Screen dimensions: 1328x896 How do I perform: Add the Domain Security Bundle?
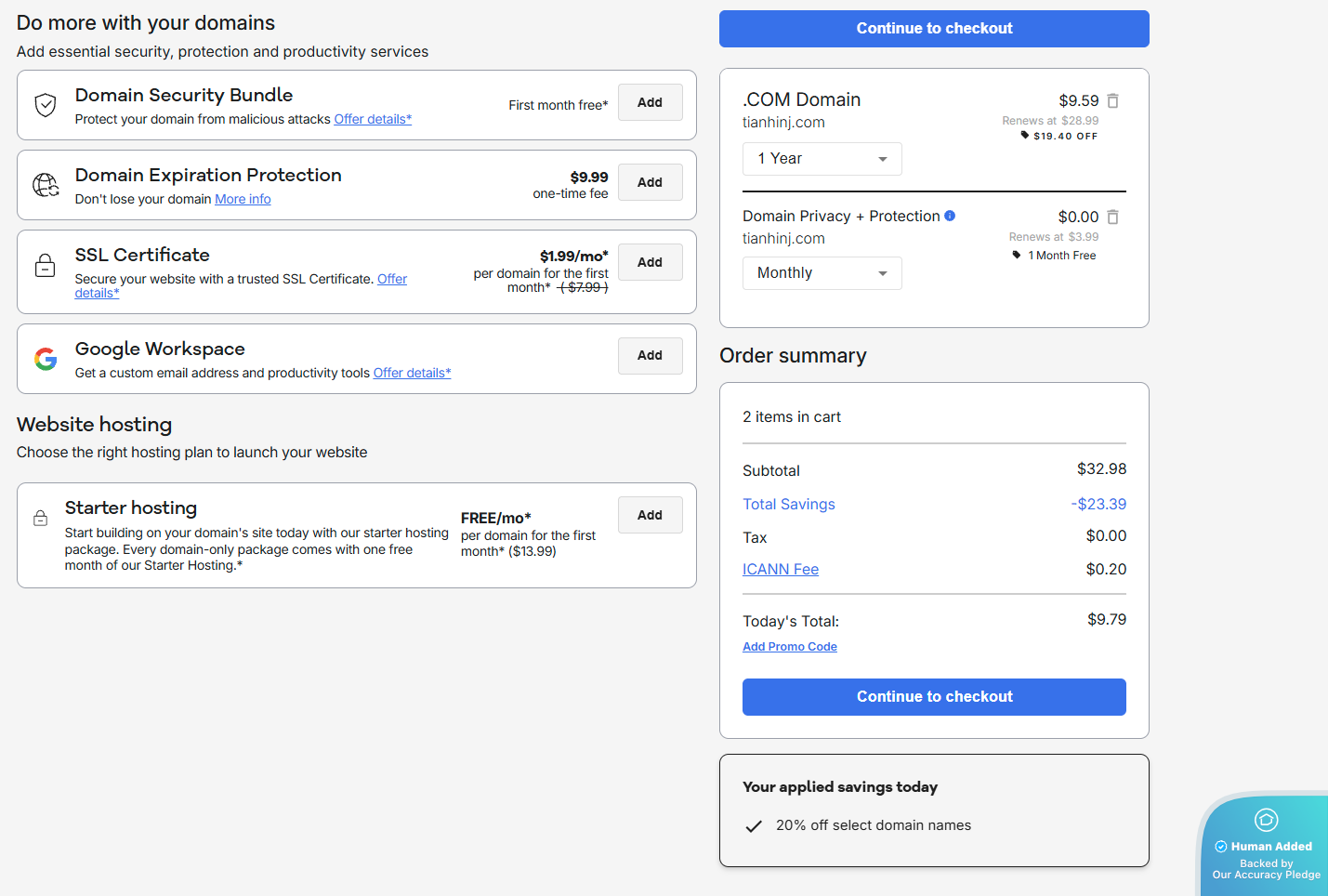tap(650, 102)
